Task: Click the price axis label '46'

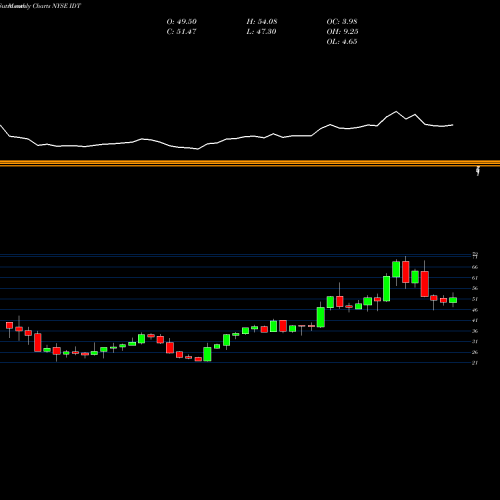Action: [x=475, y=310]
